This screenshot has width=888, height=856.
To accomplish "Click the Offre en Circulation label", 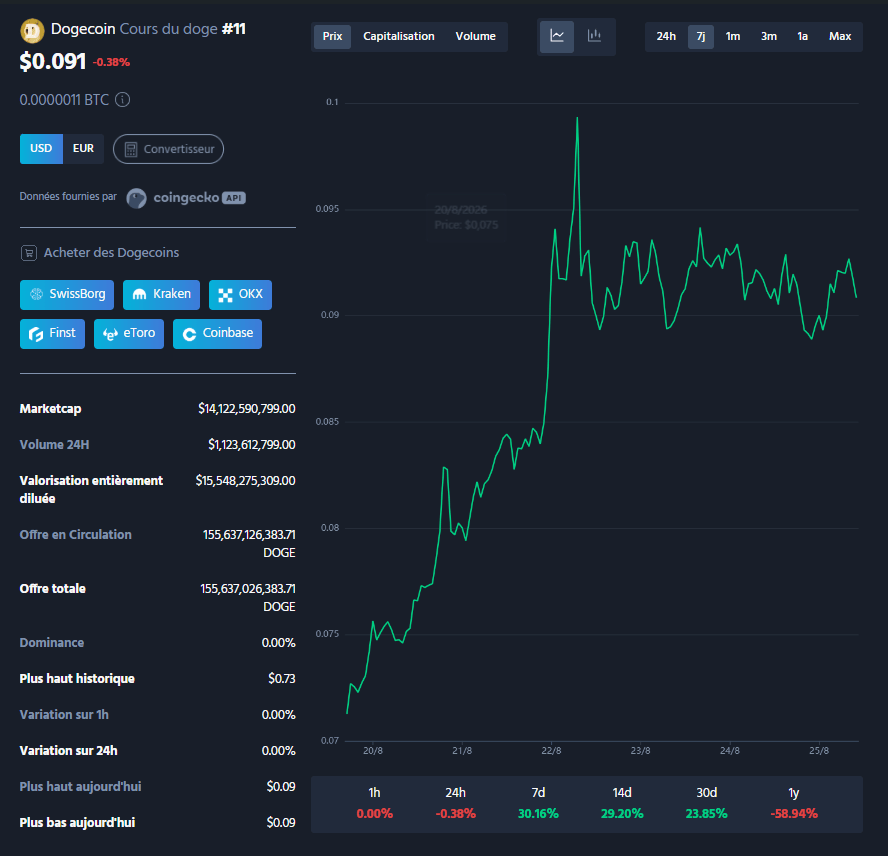I will tap(75, 535).
